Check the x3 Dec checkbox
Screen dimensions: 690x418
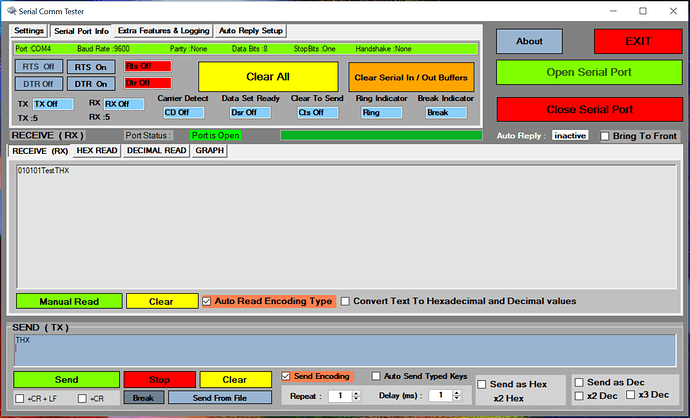(631, 395)
